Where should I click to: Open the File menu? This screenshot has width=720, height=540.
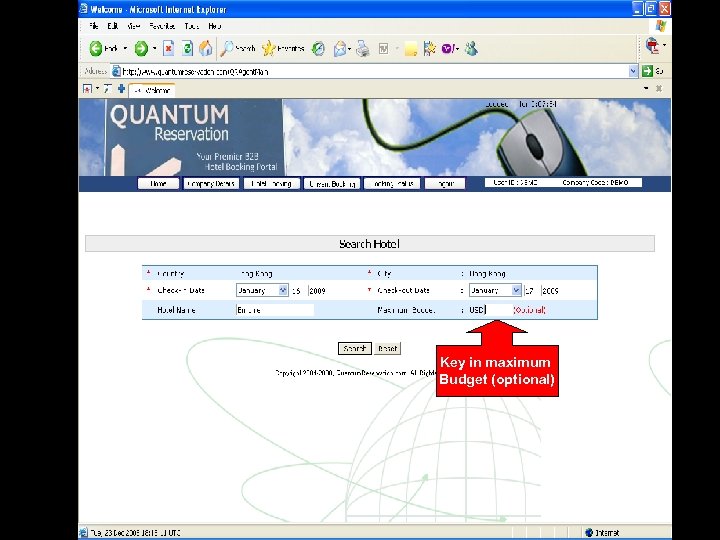tap(94, 26)
